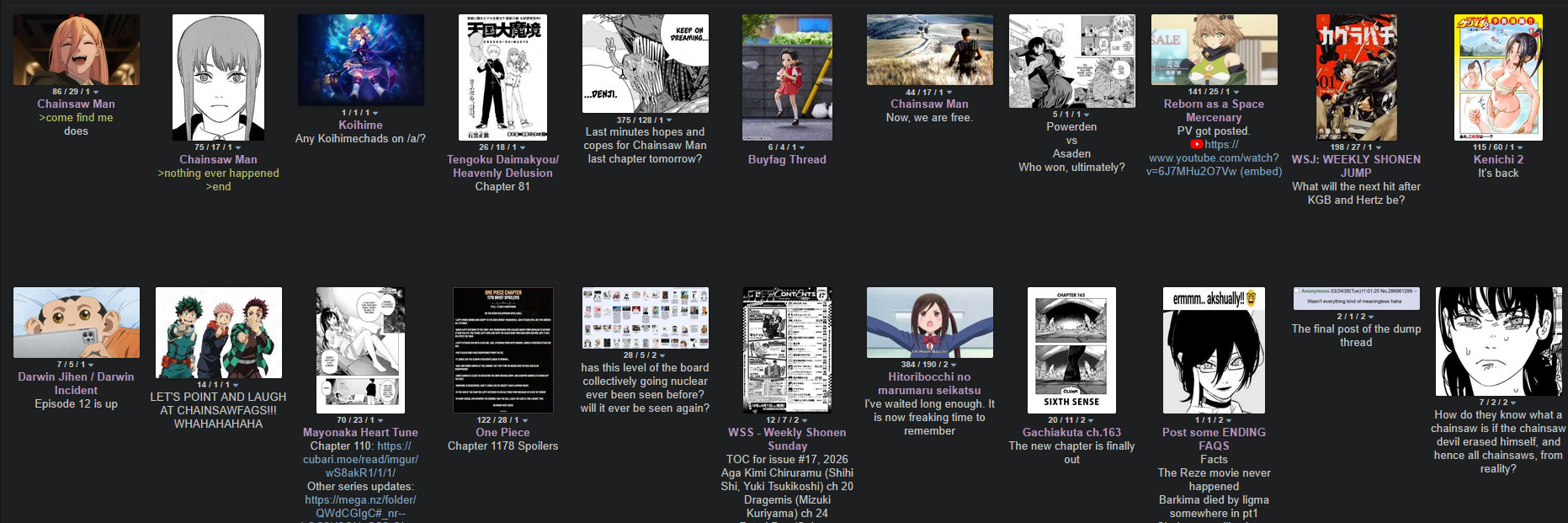Open the Tengoku Daimakyou thread menu arrow

[523, 147]
